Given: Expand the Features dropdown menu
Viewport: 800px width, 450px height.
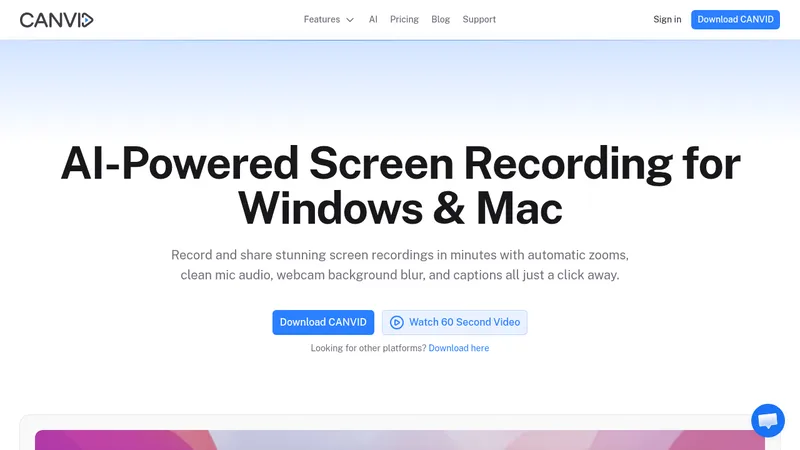Looking at the screenshot, I should [x=329, y=19].
